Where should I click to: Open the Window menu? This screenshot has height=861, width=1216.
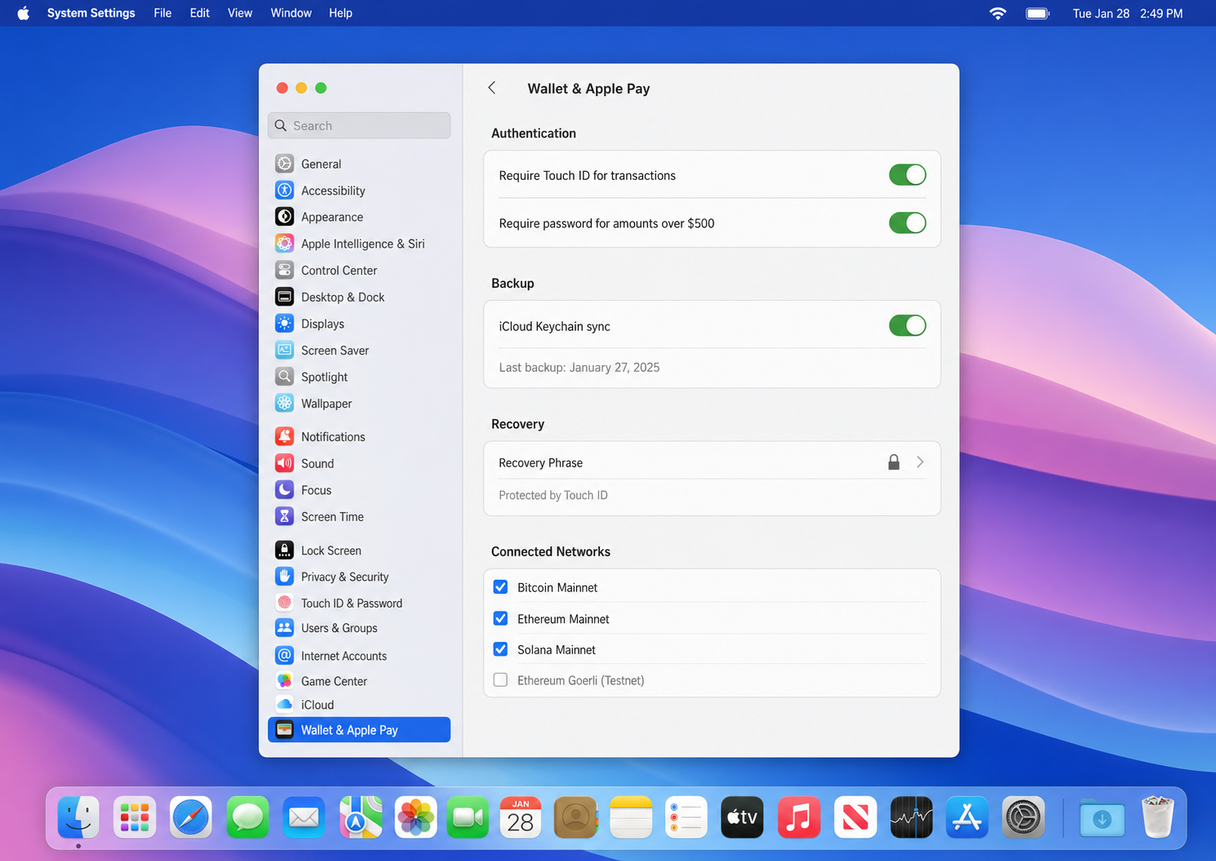(291, 13)
